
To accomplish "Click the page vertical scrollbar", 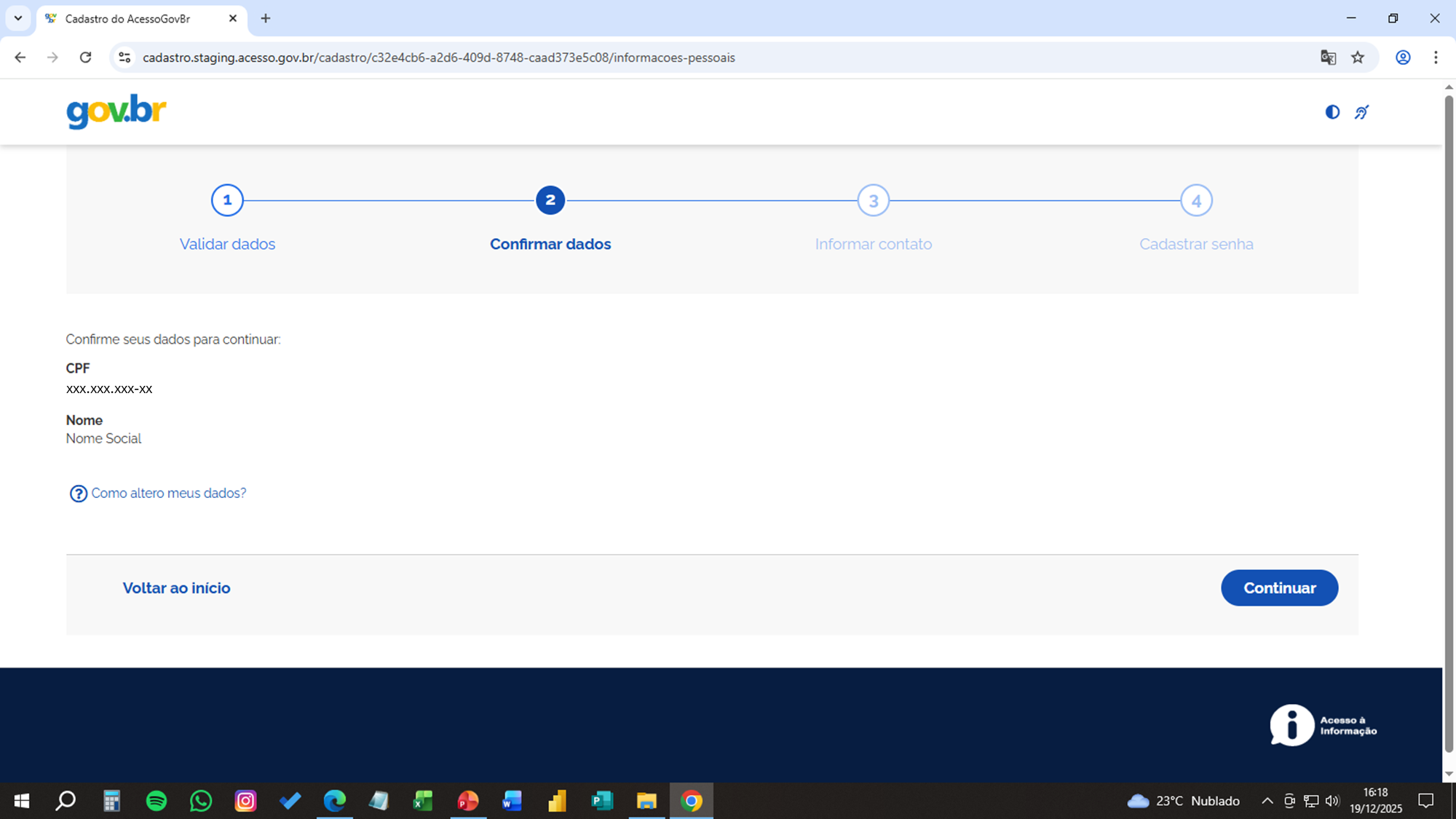I will click(1449, 422).
